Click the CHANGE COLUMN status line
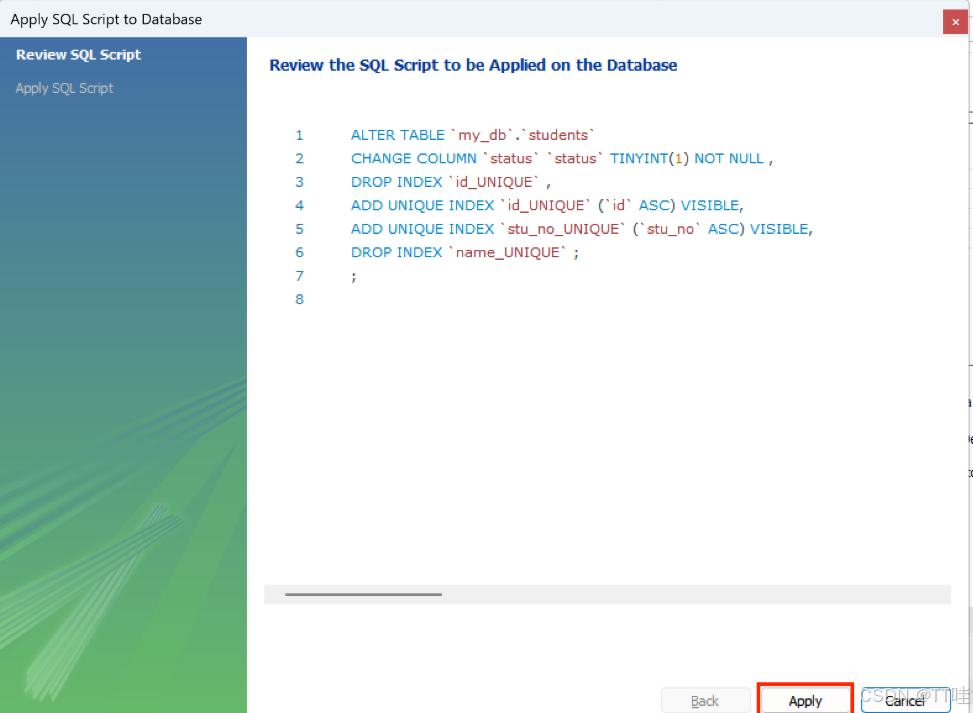The width and height of the screenshot is (973, 713). [x=562, y=158]
